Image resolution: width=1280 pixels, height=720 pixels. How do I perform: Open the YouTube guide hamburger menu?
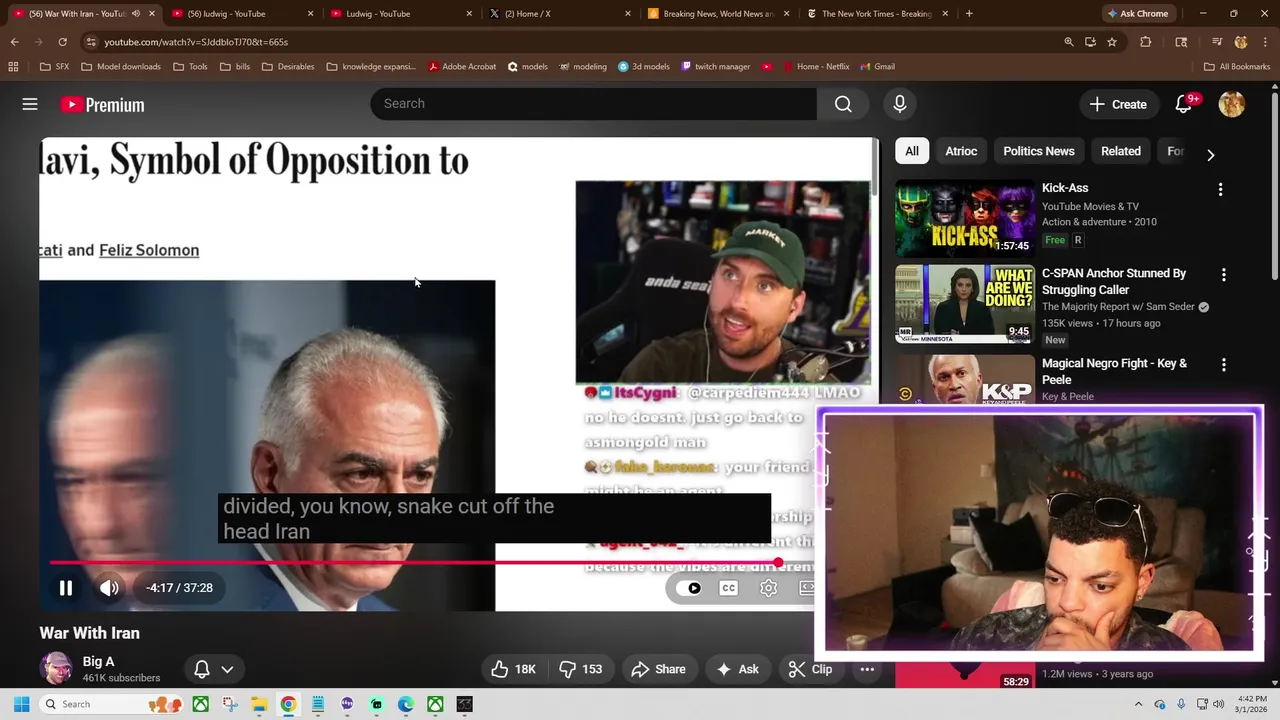[x=30, y=104]
